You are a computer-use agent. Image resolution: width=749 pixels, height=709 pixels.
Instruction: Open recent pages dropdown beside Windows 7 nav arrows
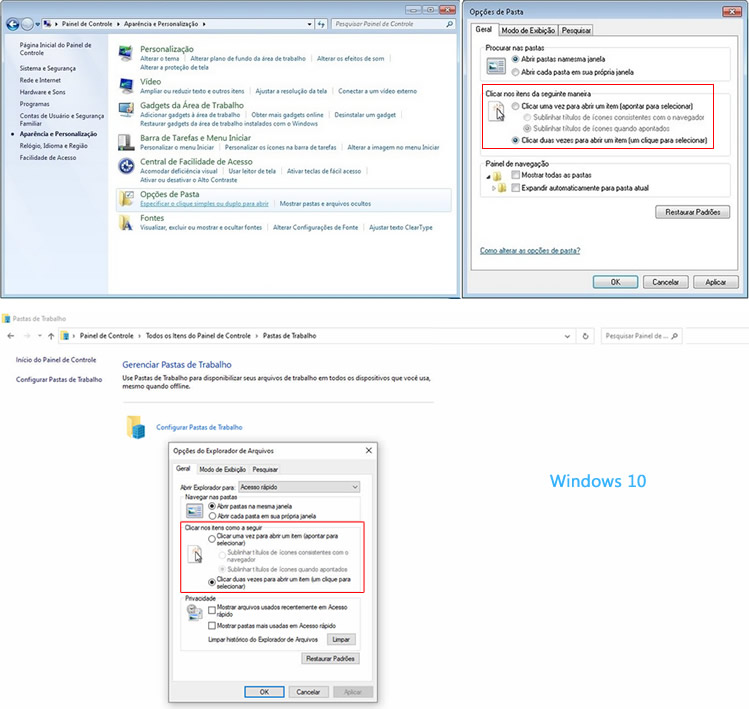point(38,24)
